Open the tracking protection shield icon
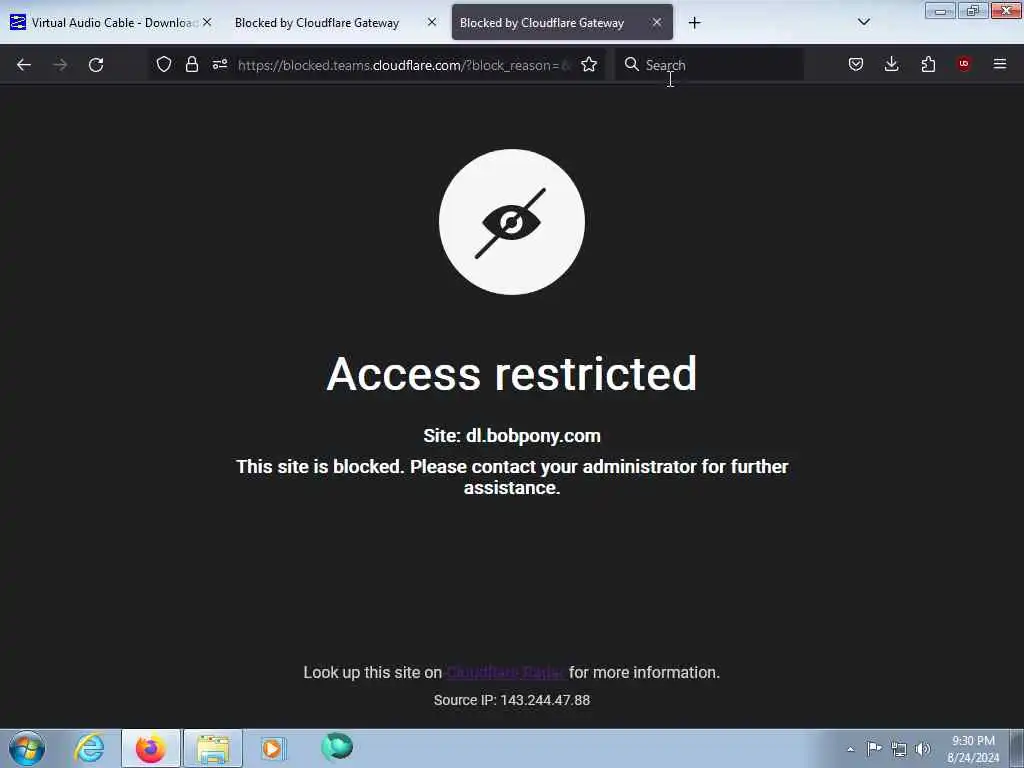The image size is (1024, 768). (164, 64)
